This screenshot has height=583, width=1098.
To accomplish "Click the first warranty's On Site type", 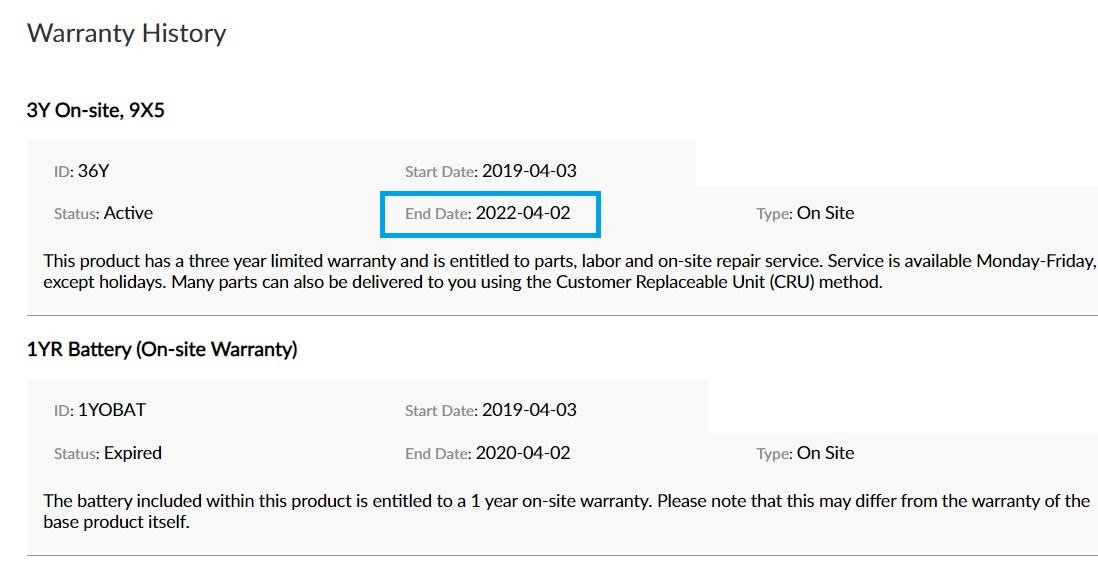I will click(x=826, y=213).
